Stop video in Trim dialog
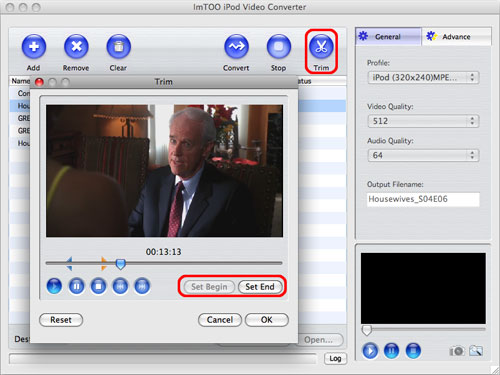The width and height of the screenshot is (500, 375). [x=98, y=286]
